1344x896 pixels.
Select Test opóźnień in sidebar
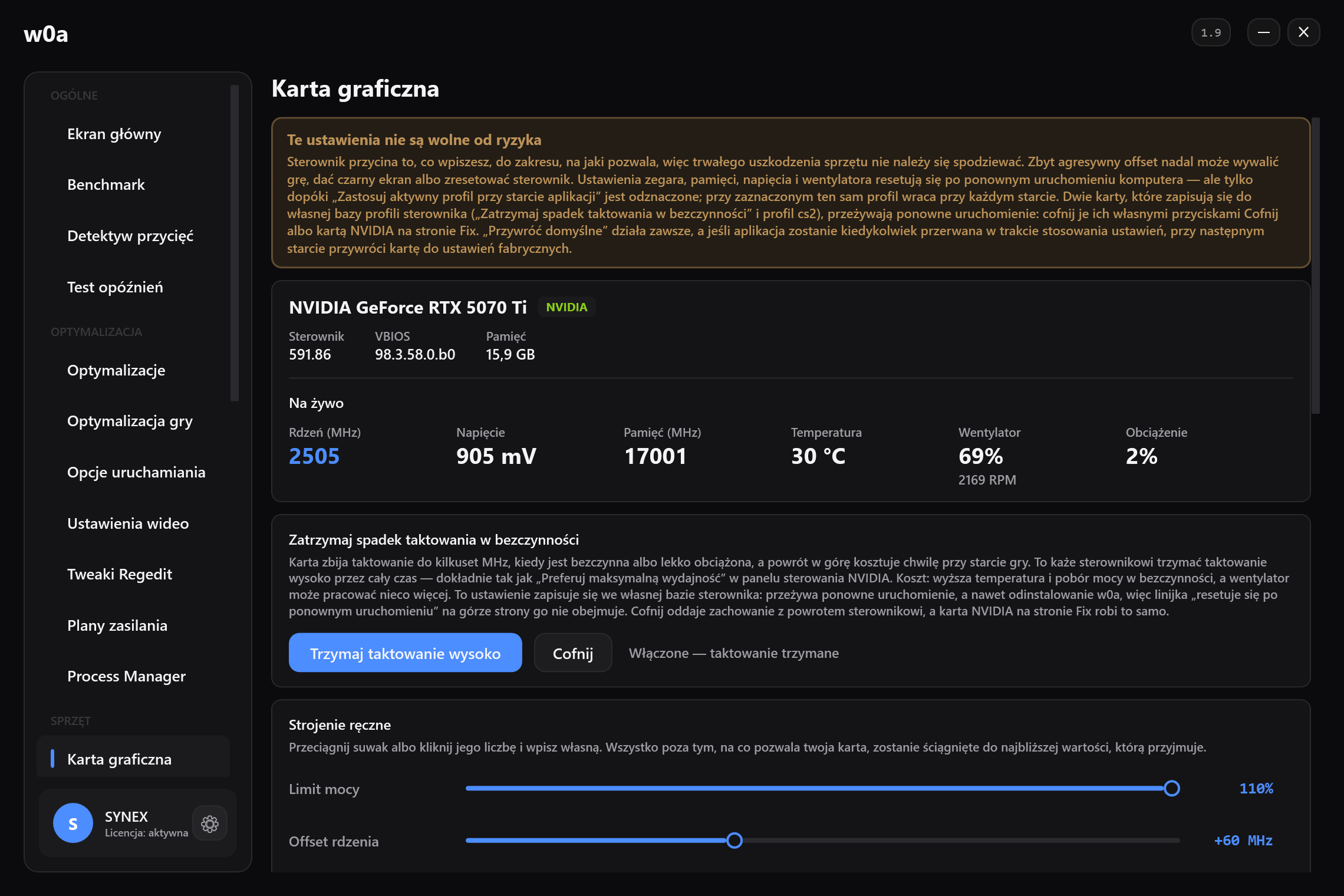point(133,287)
